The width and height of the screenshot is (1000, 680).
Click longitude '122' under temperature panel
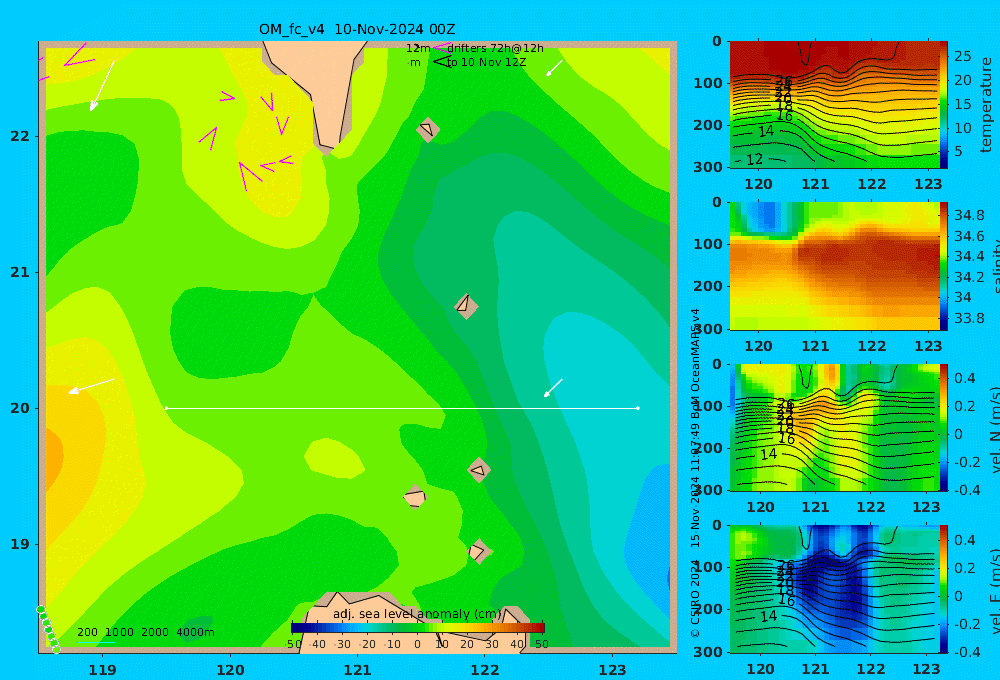click(x=872, y=184)
